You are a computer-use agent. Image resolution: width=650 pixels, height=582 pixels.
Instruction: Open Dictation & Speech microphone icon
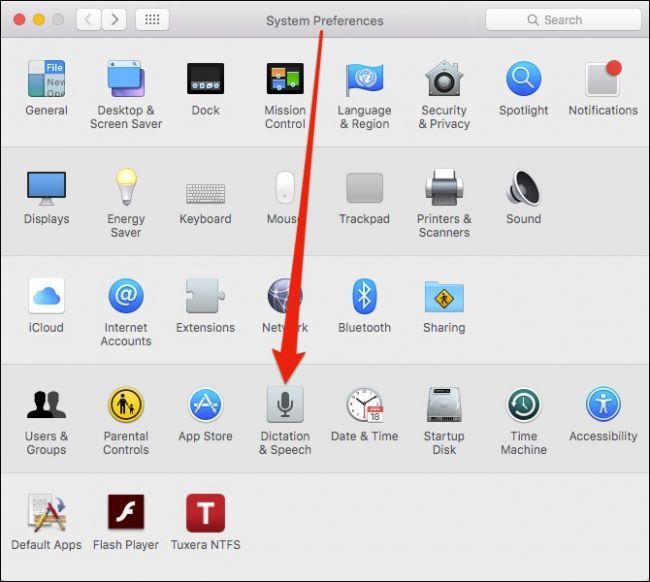coord(285,405)
